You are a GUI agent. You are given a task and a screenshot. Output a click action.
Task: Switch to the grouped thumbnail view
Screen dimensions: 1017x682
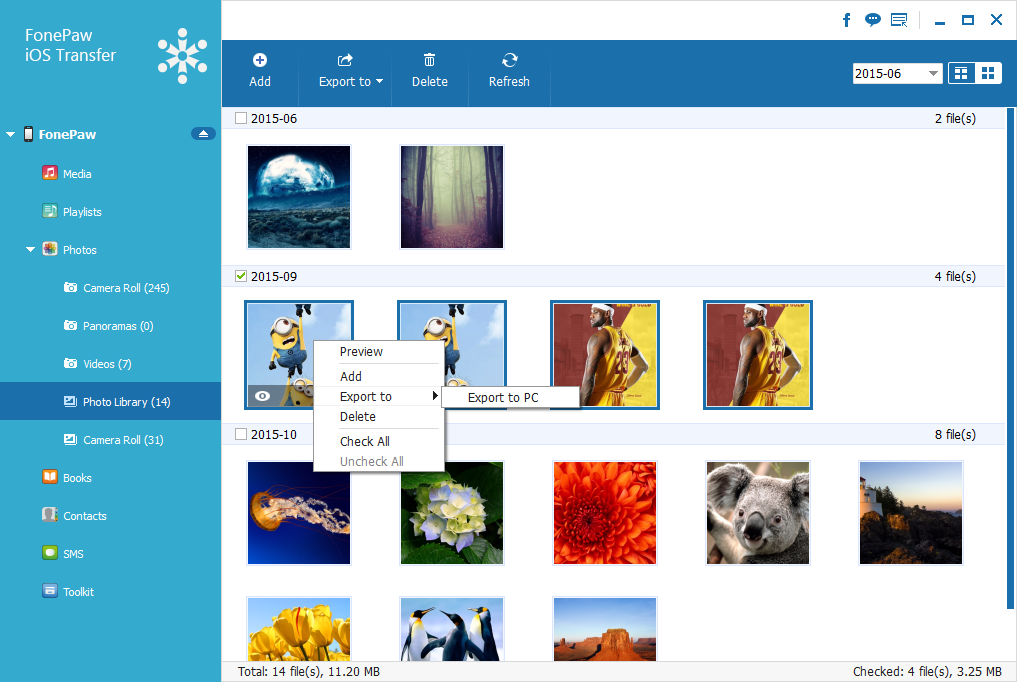pos(961,73)
